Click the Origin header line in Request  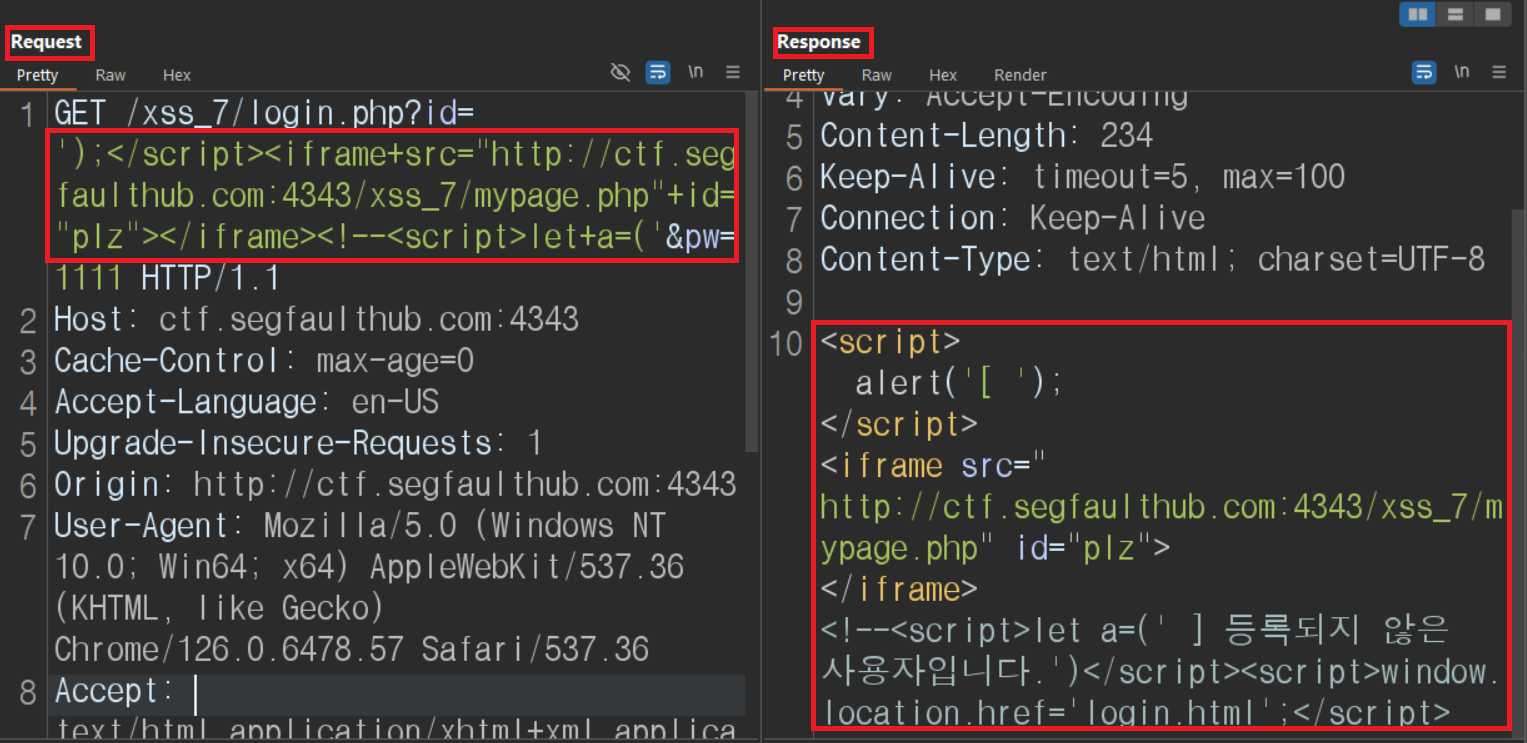click(x=395, y=484)
